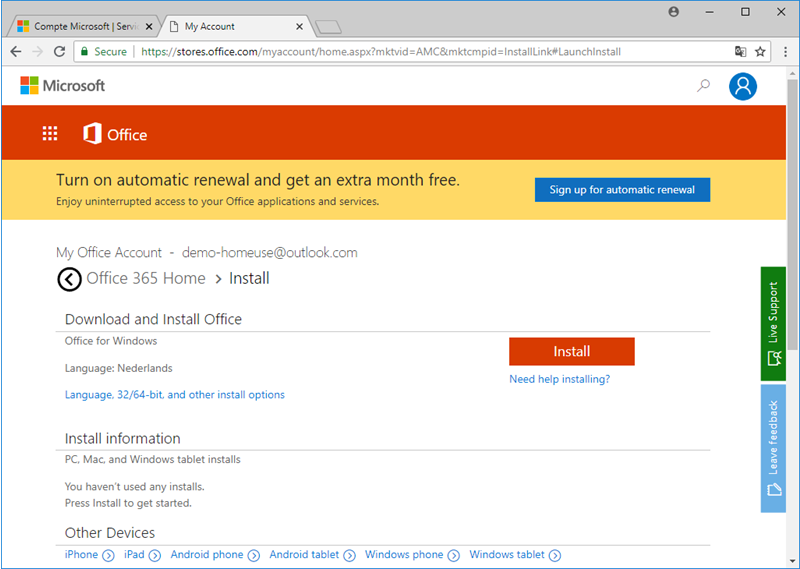800x569 pixels.
Task: Click the arrow icon next to Android phone
Action: [x=254, y=555]
